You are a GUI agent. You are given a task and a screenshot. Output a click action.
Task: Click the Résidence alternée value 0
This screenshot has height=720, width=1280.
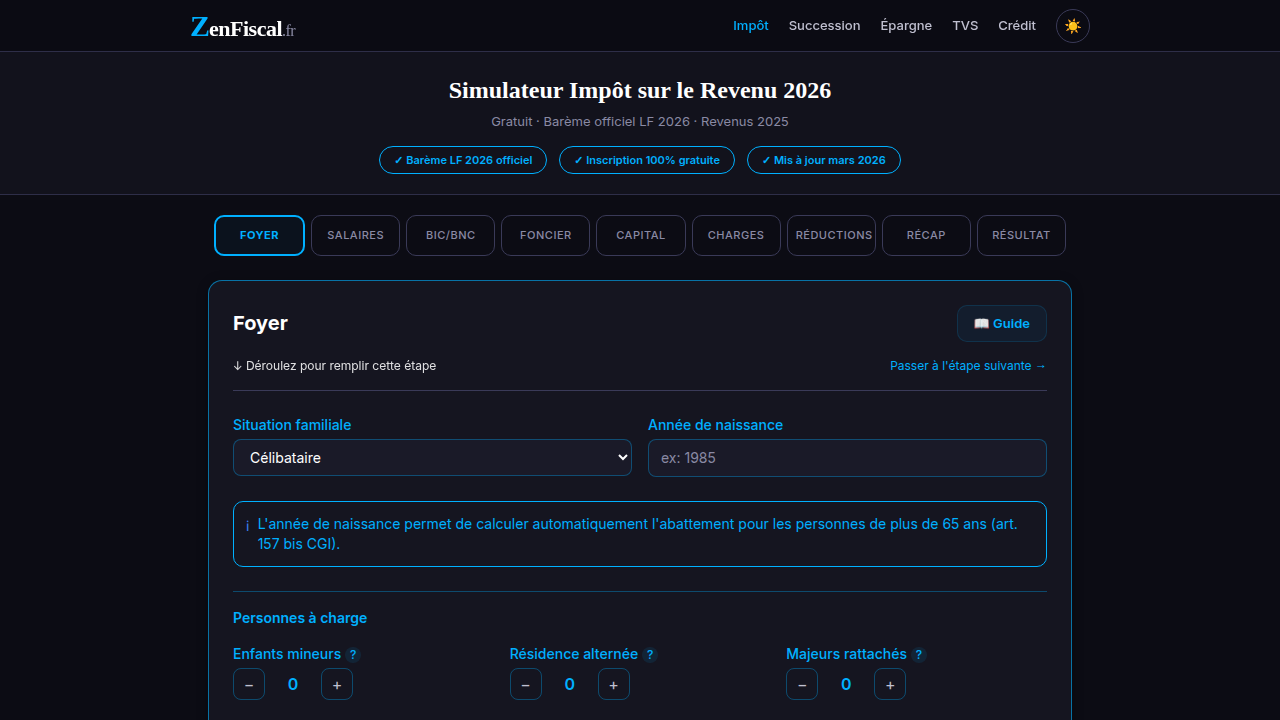pyautogui.click(x=570, y=684)
